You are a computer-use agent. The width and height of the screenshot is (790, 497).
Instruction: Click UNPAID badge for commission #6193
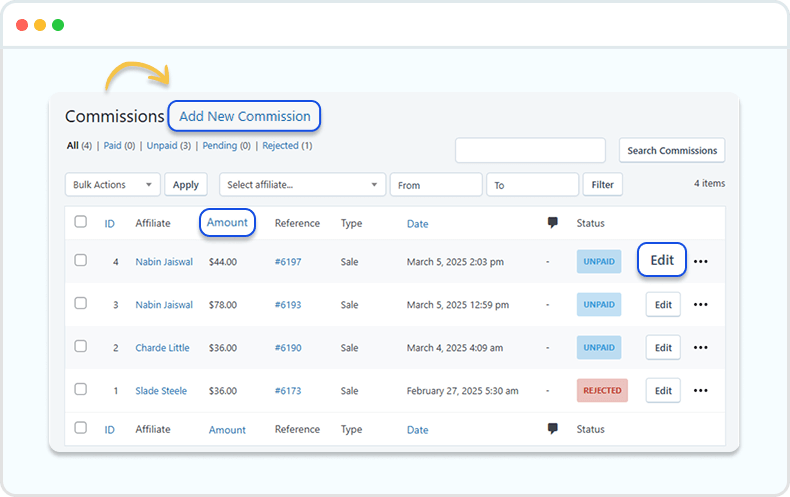click(599, 304)
